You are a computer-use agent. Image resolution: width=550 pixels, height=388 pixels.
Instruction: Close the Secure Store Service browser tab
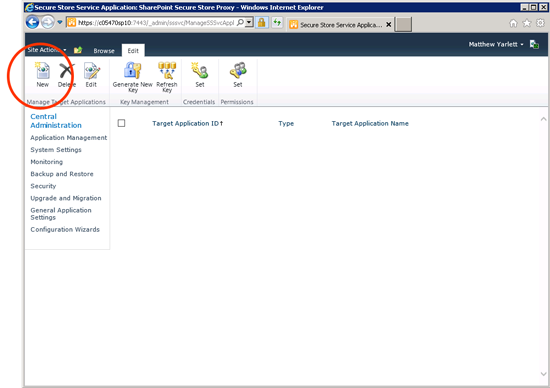coord(389,25)
